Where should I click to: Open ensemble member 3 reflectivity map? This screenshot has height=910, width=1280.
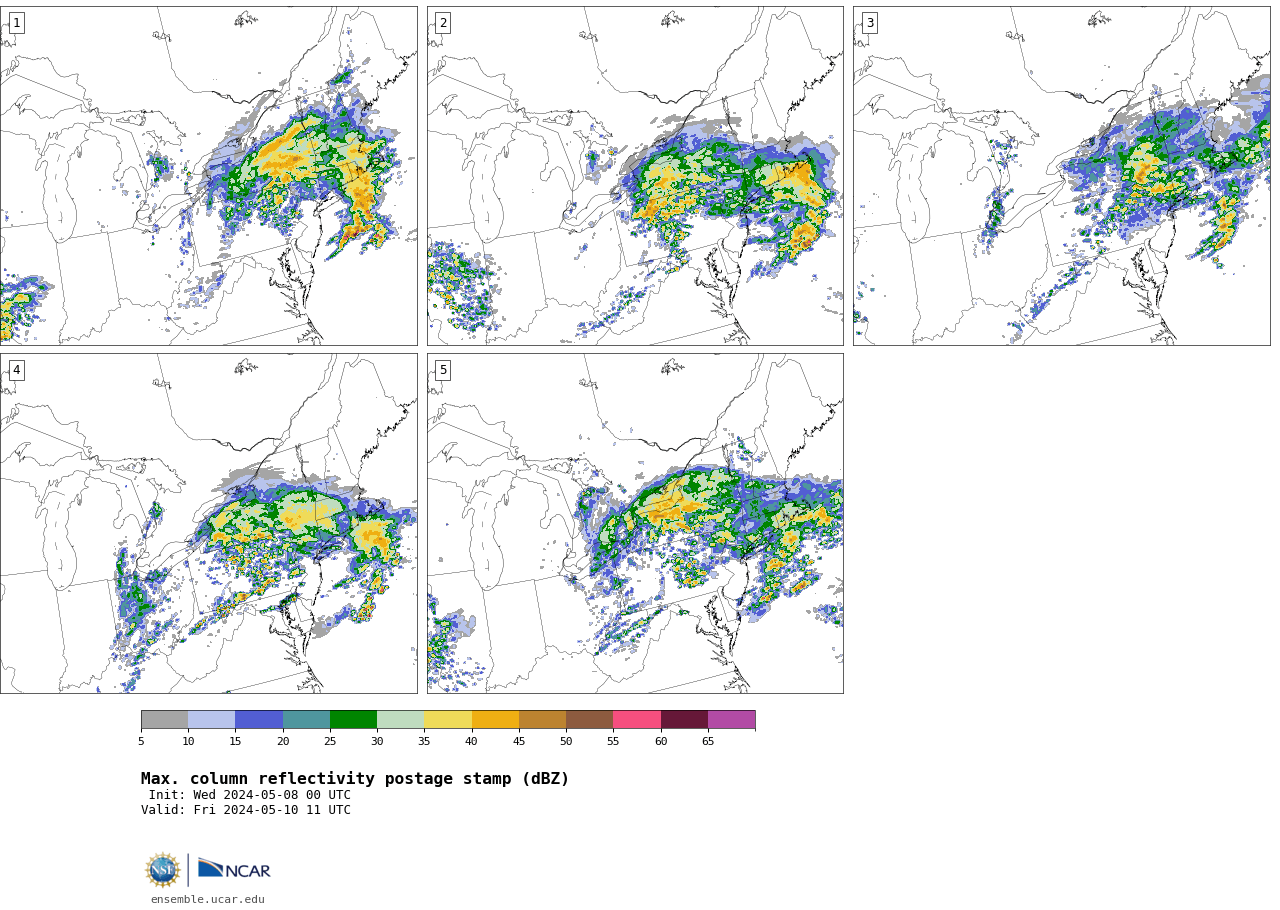tap(1062, 176)
